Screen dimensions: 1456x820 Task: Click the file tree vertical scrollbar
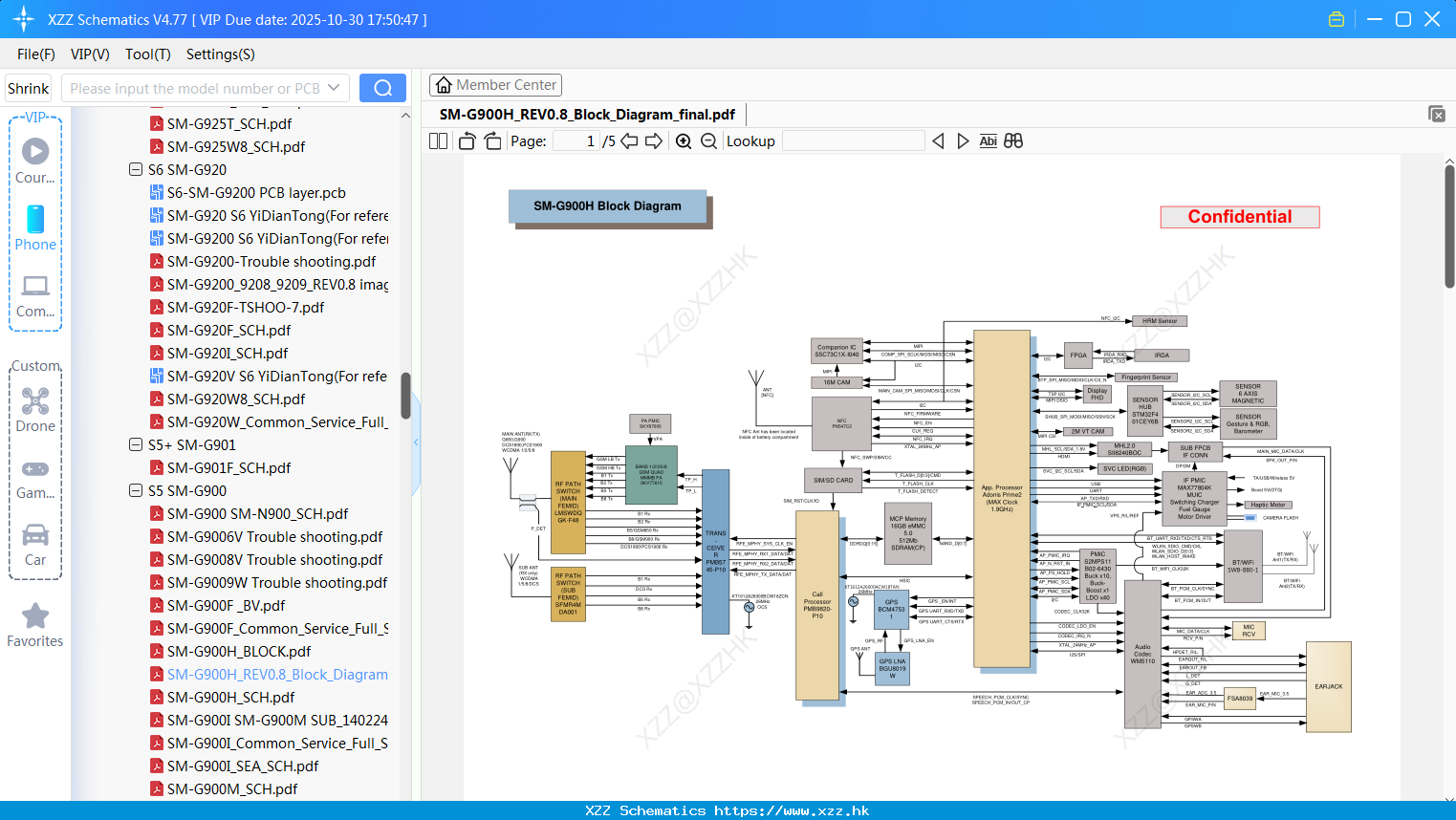pyautogui.click(x=405, y=396)
